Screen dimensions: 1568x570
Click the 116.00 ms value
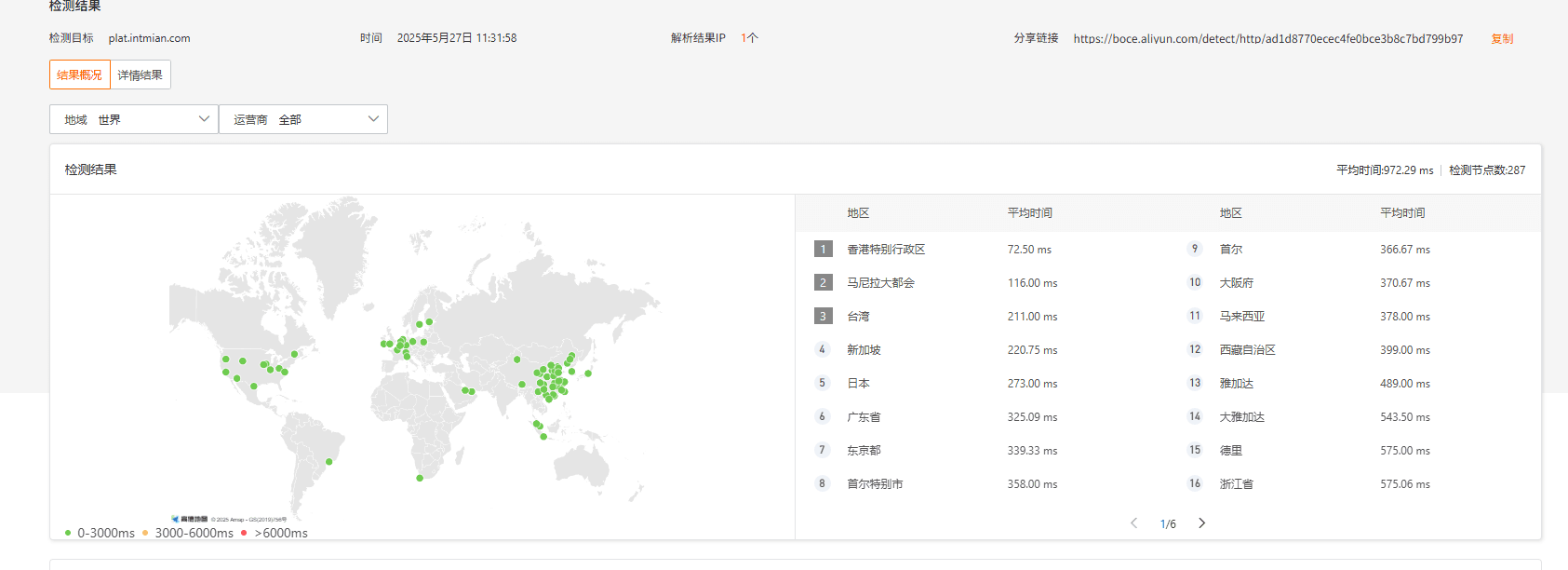tap(1032, 283)
